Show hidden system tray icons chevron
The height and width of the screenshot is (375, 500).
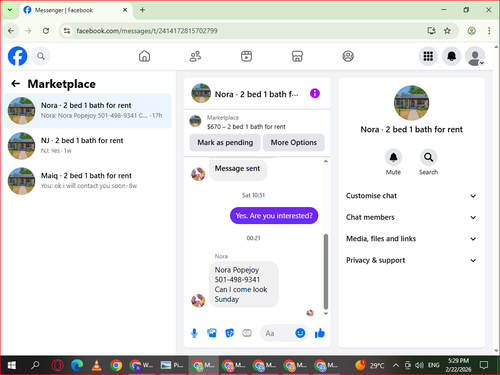[x=396, y=365]
